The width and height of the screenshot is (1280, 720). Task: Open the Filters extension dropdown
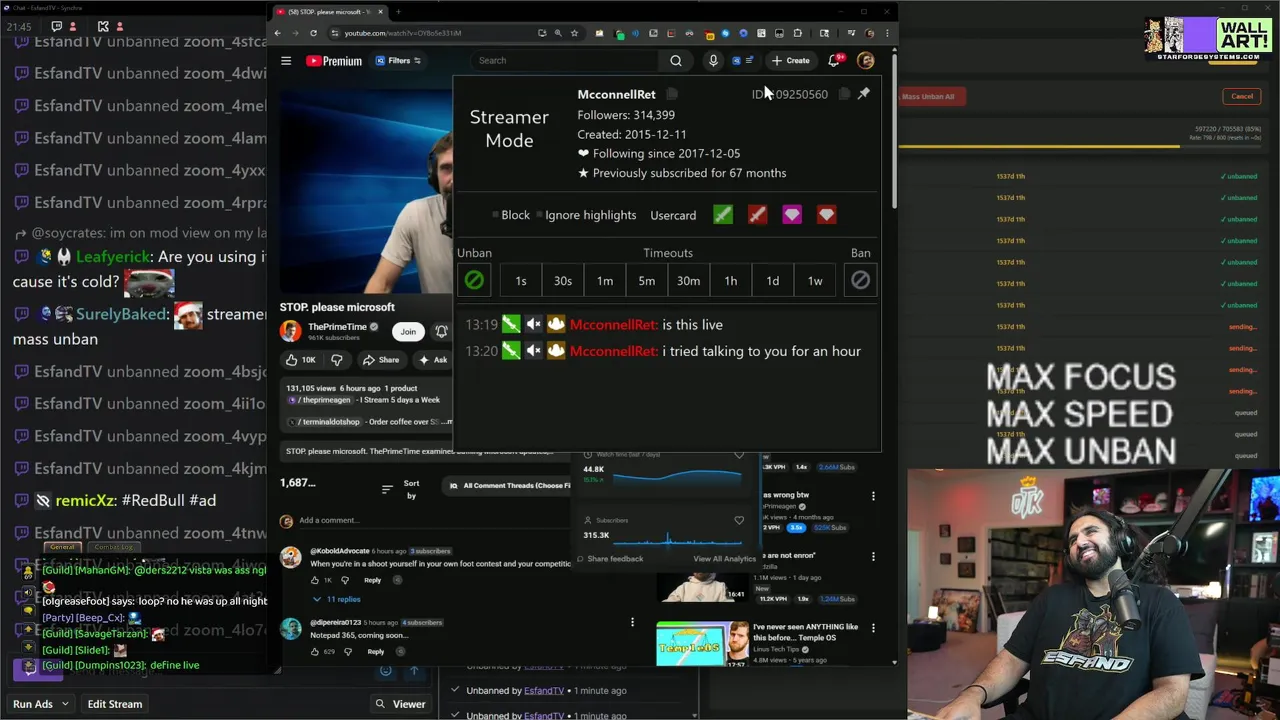[398, 61]
